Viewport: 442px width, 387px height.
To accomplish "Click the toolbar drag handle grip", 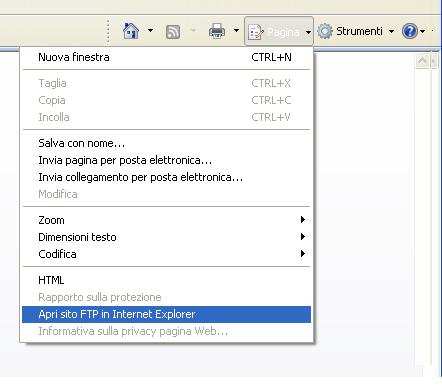I will point(108,31).
